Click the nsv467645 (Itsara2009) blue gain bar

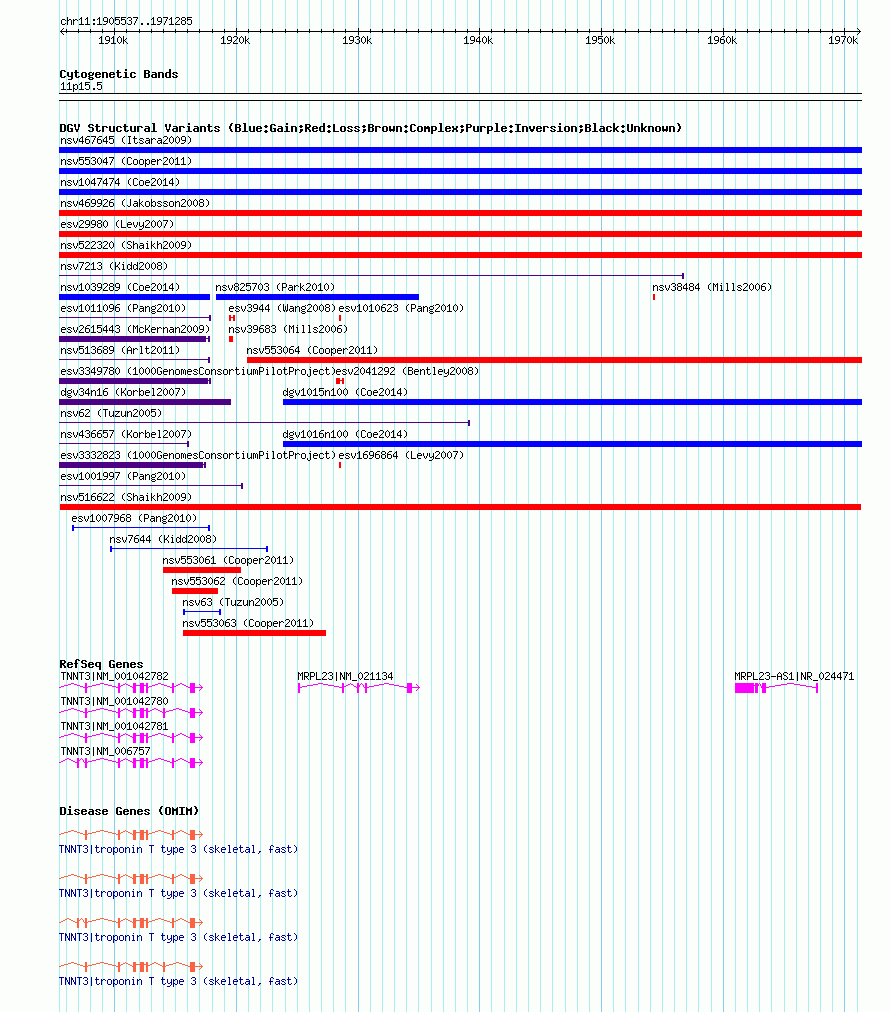pyautogui.click(x=460, y=150)
